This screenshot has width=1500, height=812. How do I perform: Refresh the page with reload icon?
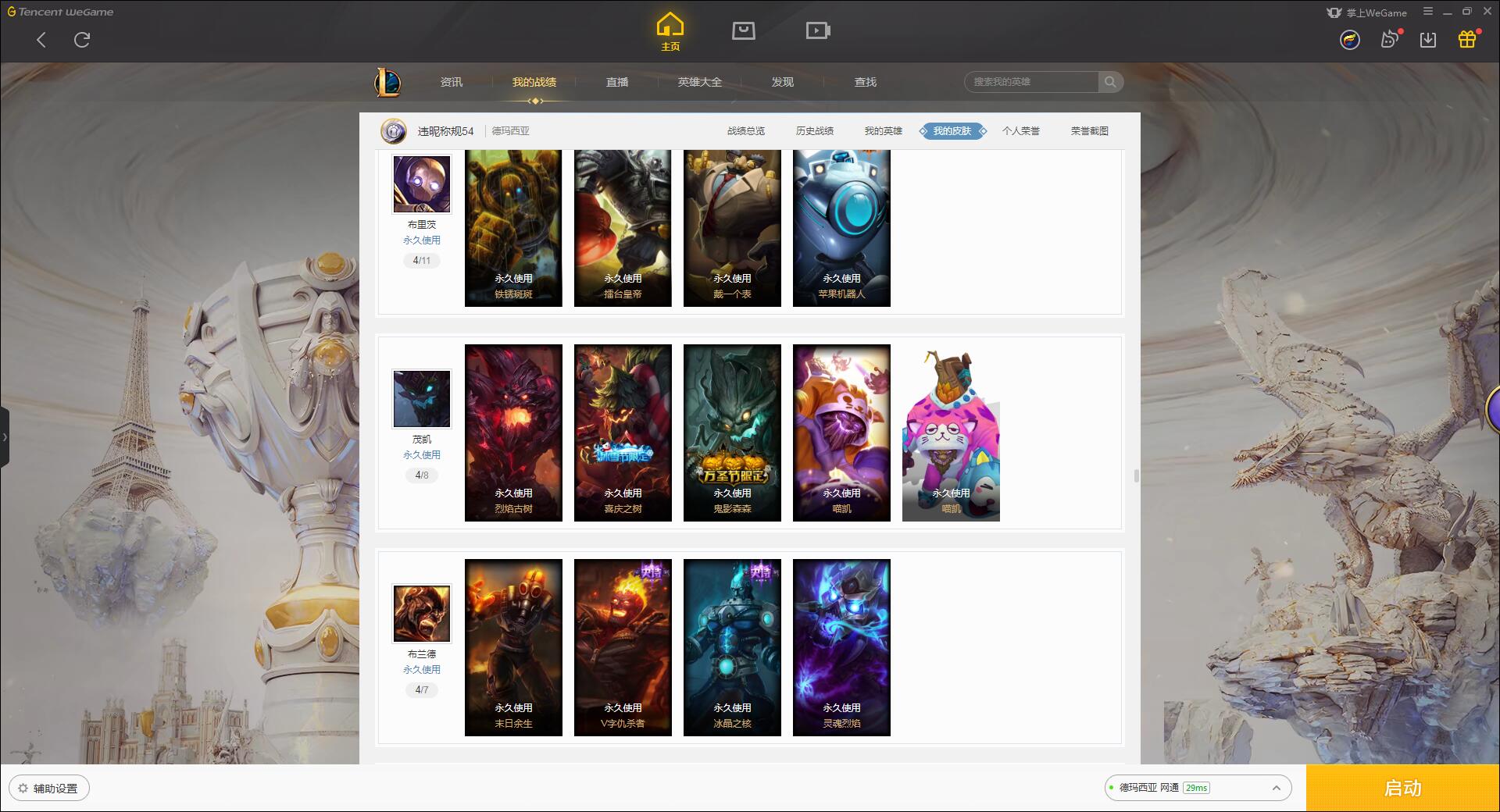click(82, 40)
